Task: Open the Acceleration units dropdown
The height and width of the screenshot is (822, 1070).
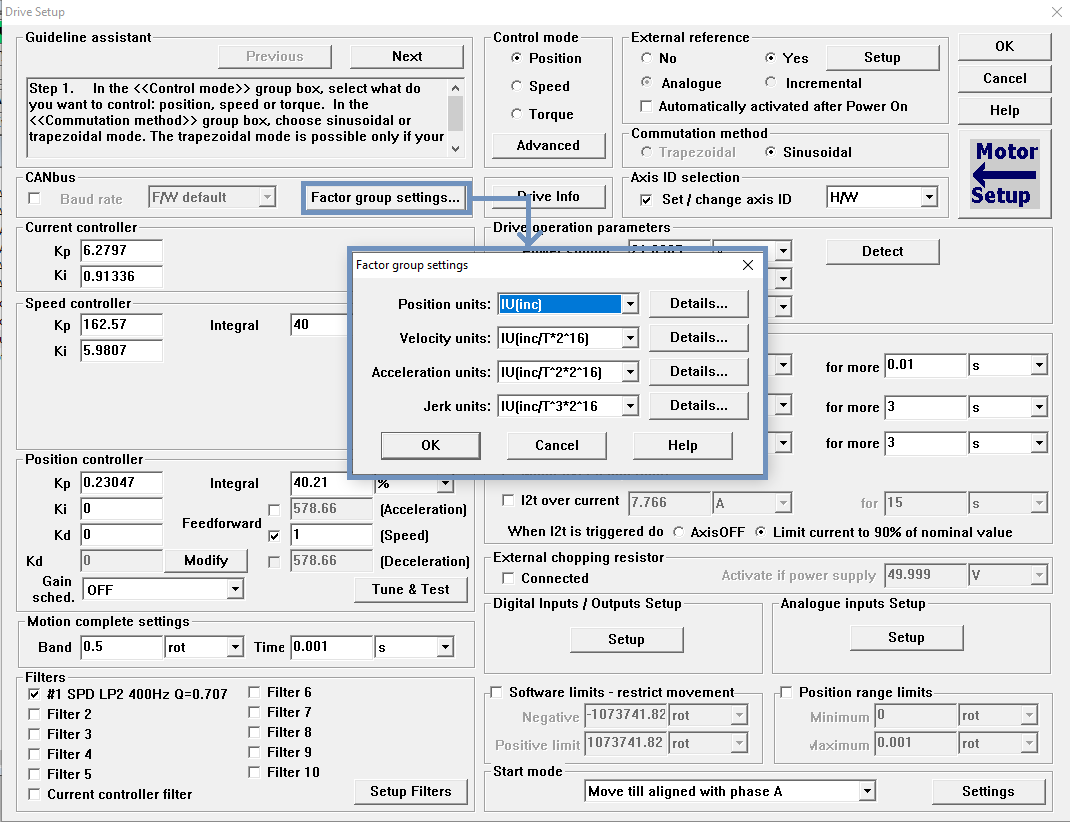Action: (630, 372)
